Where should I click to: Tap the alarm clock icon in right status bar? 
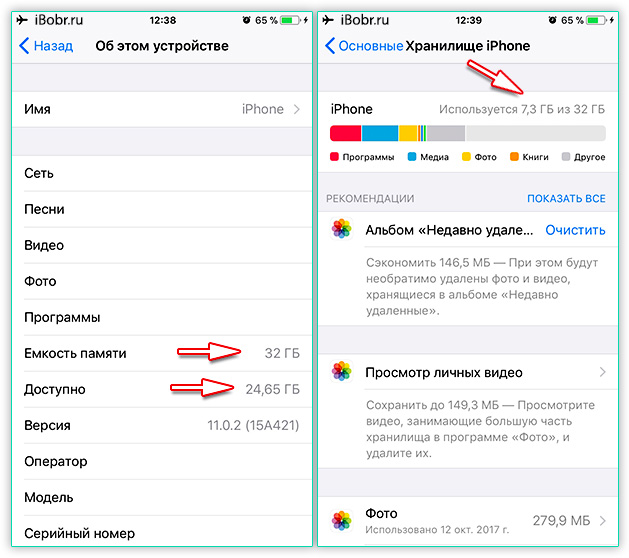(552, 20)
